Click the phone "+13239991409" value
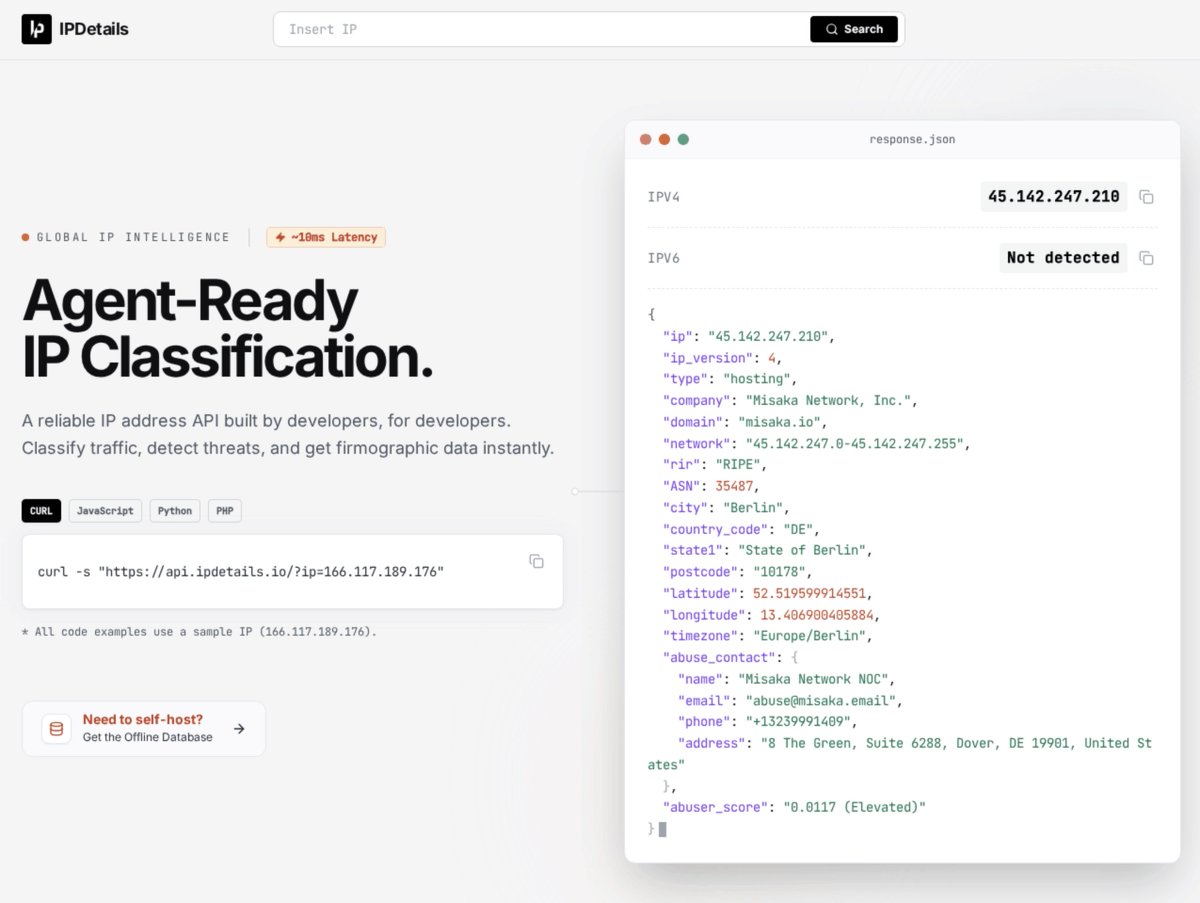Screen dimensions: 1200x903 (x=799, y=722)
